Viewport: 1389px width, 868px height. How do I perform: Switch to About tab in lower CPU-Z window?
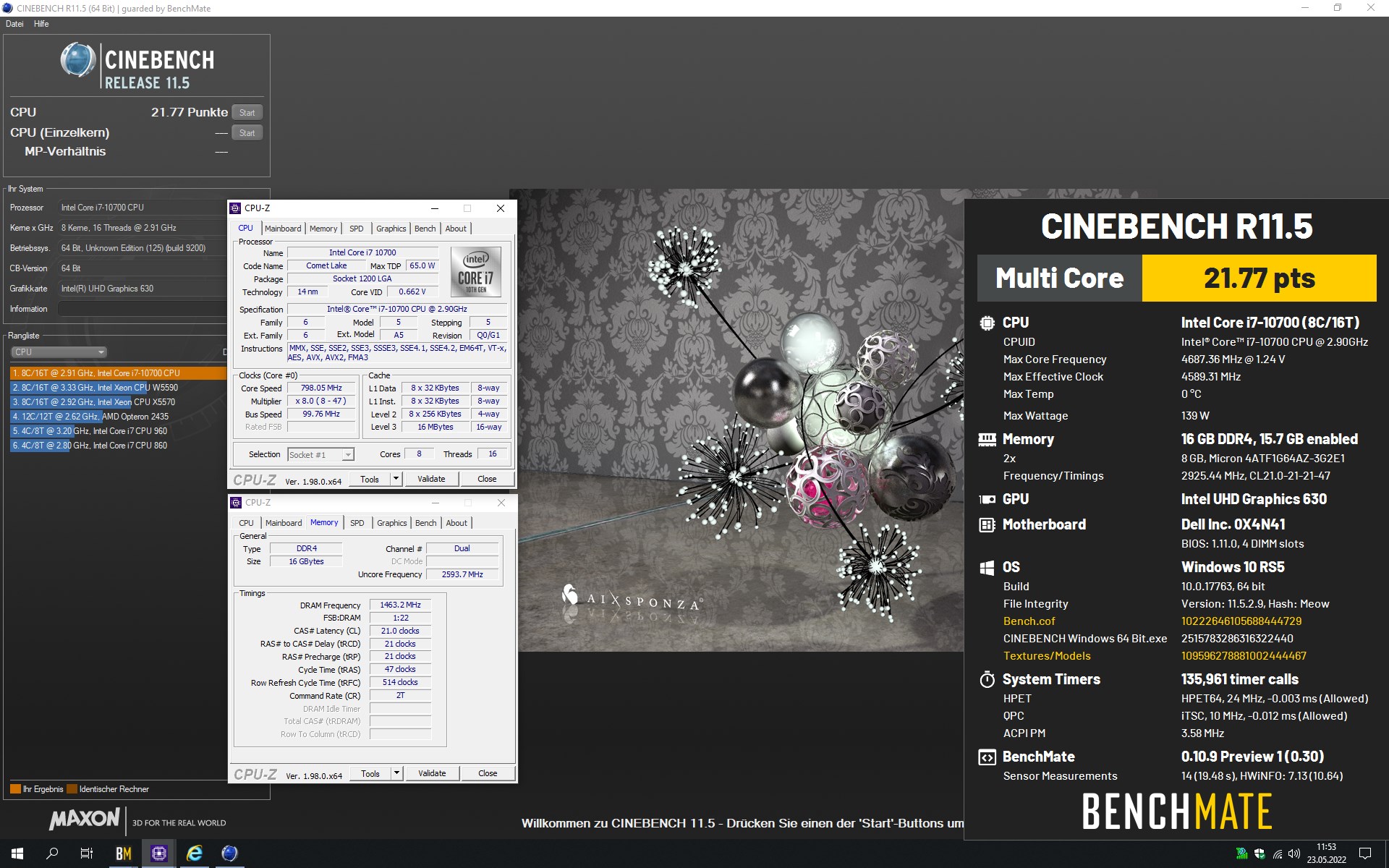(456, 523)
